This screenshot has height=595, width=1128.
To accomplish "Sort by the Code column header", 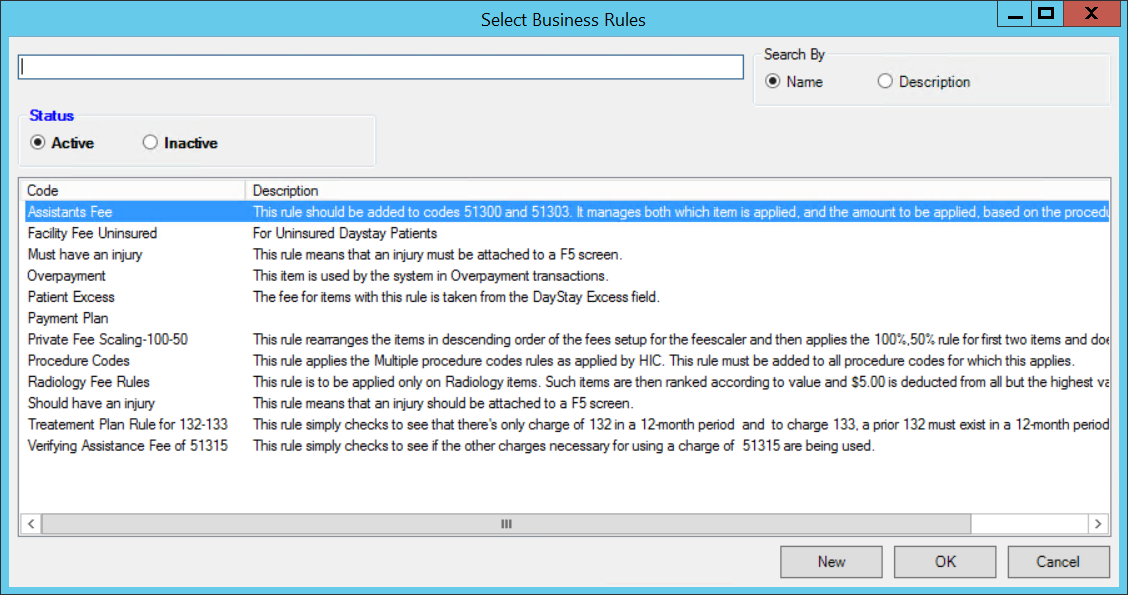I will pos(132,191).
